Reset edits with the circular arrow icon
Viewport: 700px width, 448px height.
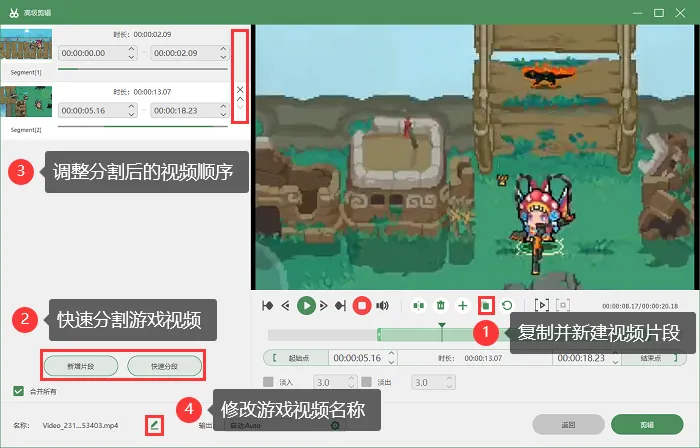pos(507,306)
